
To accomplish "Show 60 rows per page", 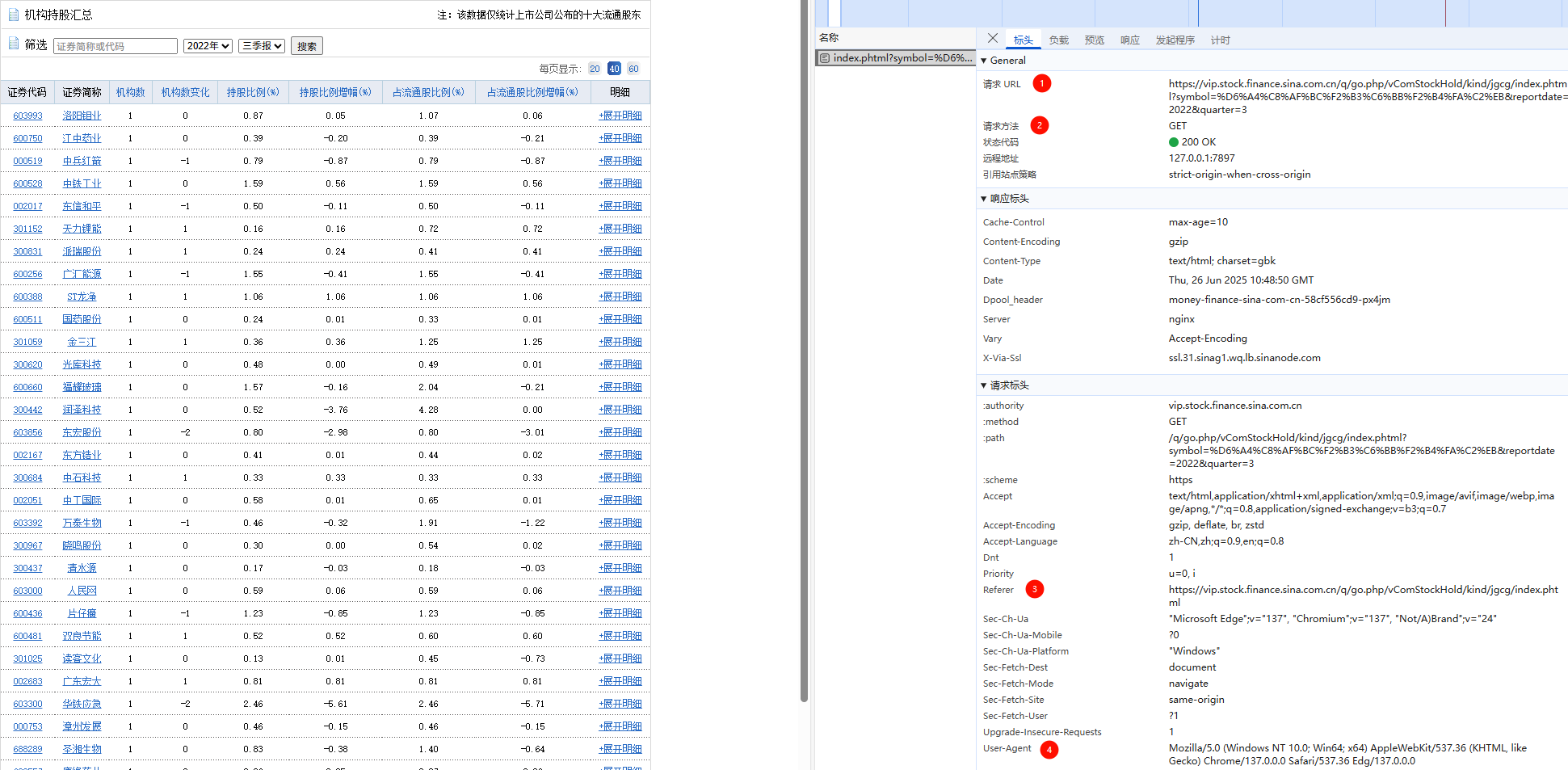I will 633,69.
